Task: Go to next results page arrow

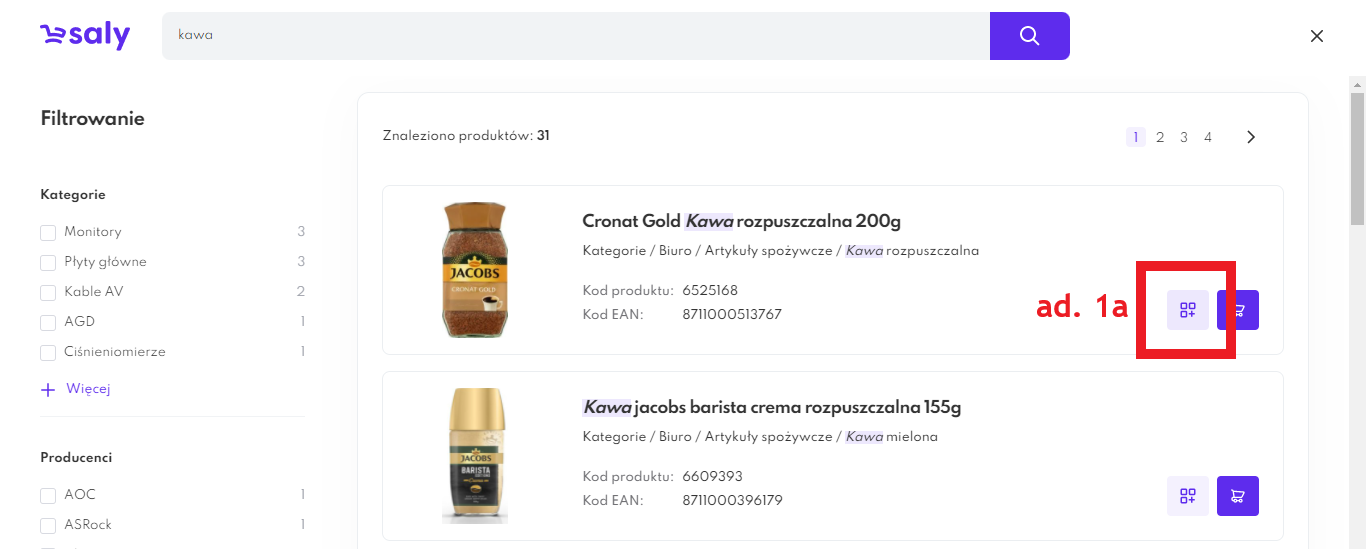Action: pyautogui.click(x=1251, y=137)
